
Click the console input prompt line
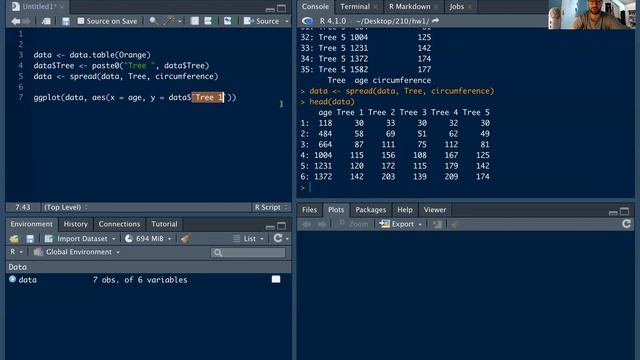click(465, 187)
